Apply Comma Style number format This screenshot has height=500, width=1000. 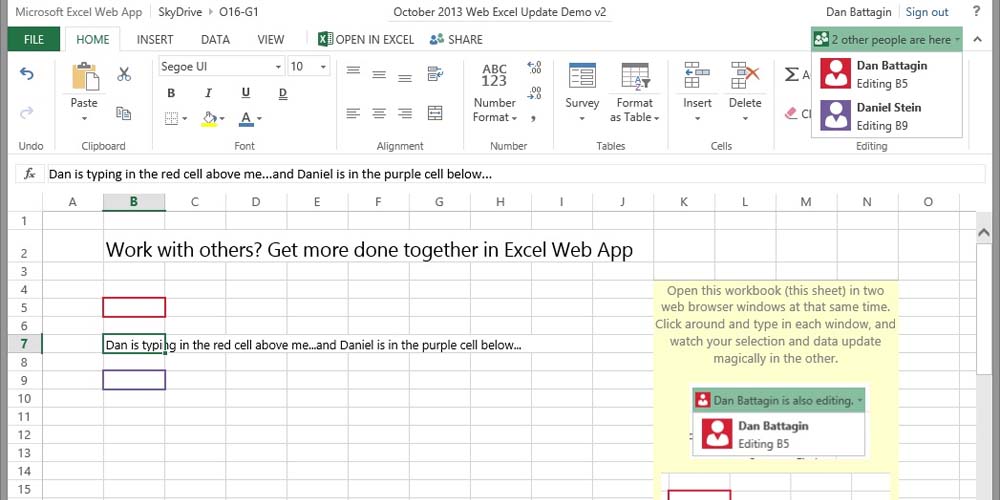(533, 119)
